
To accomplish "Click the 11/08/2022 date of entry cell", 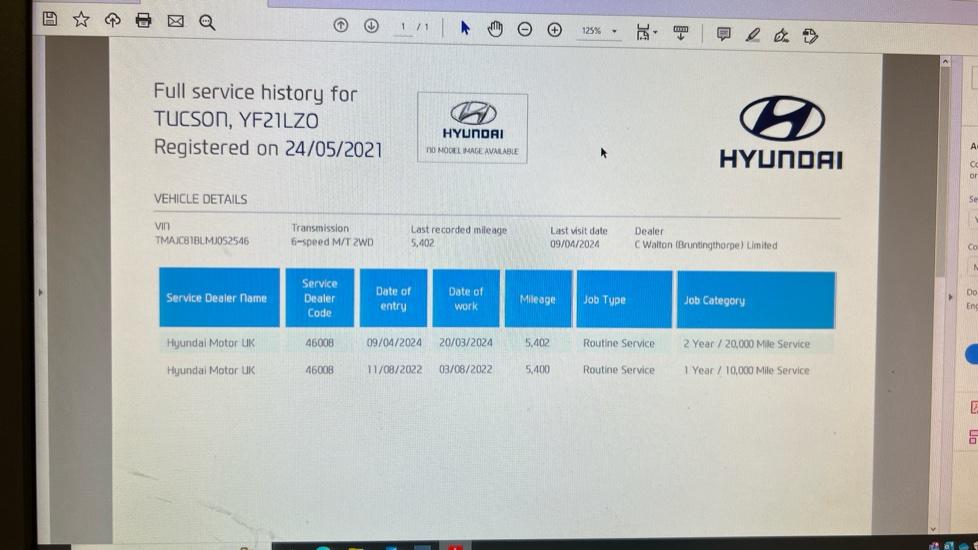I will click(394, 369).
